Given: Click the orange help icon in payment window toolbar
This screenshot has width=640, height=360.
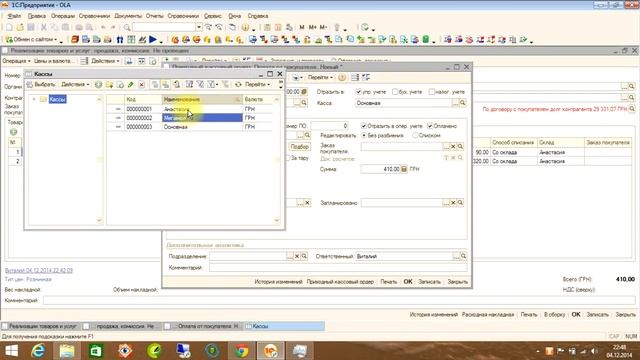Looking at the screenshot, I should tap(342, 77).
